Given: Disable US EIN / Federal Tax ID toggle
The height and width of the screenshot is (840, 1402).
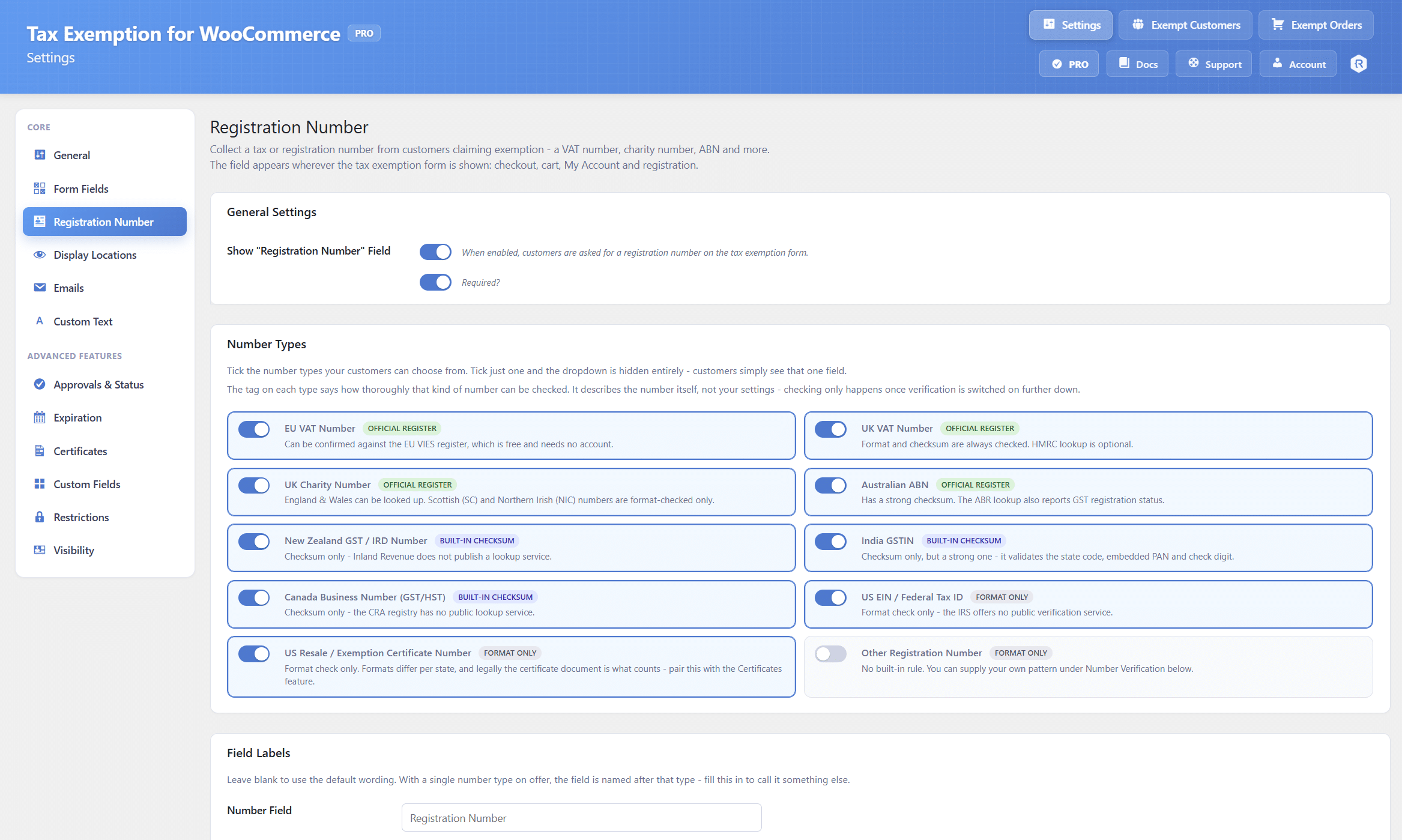Looking at the screenshot, I should (x=830, y=597).
